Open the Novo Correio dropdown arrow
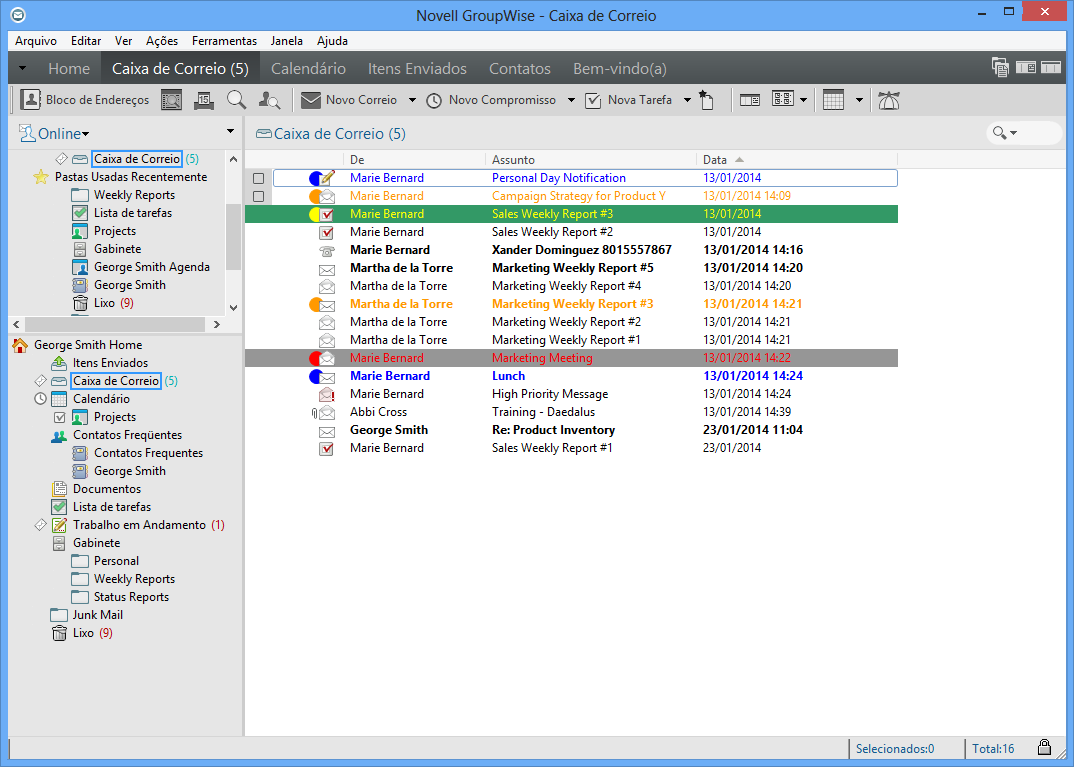Image resolution: width=1074 pixels, height=767 pixels. (x=412, y=100)
